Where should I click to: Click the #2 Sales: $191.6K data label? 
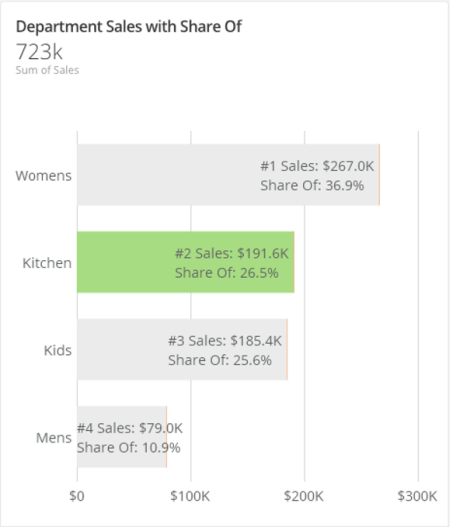(232, 253)
